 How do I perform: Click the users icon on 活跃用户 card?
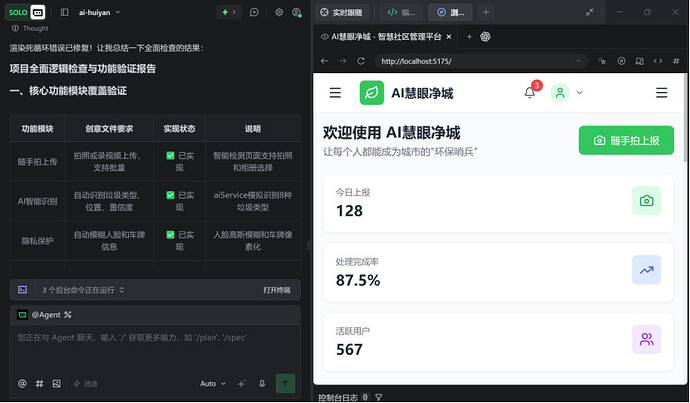[646, 339]
